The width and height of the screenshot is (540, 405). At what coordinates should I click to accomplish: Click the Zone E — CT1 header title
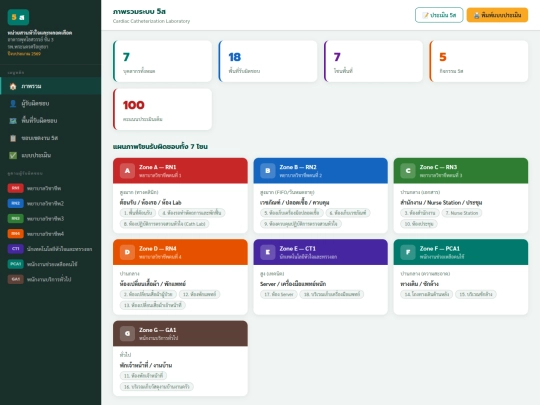pyautogui.click(x=298, y=248)
